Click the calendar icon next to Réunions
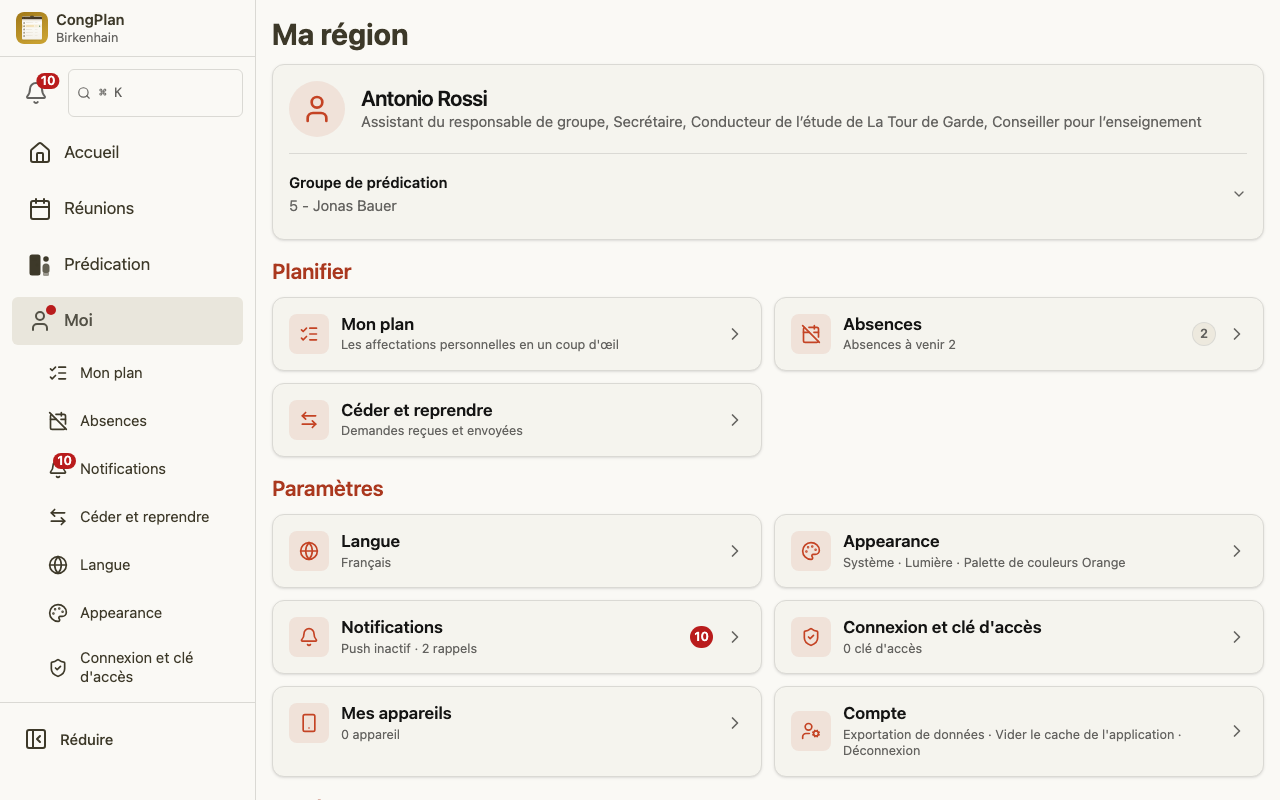1280x800 pixels. tap(40, 208)
